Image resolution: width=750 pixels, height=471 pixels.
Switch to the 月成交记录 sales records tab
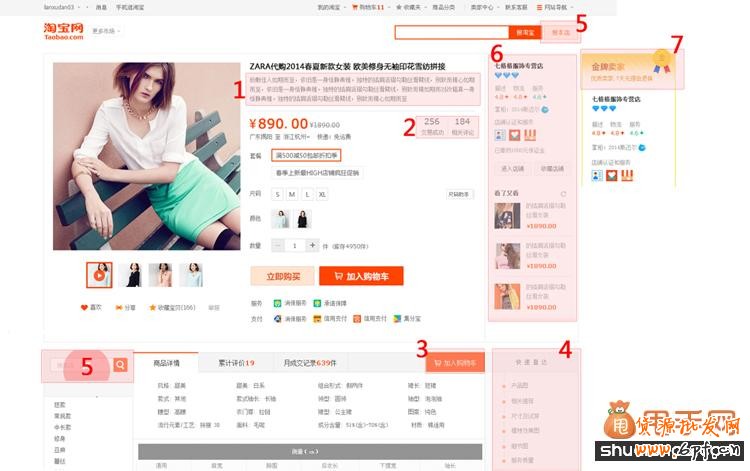309,363
